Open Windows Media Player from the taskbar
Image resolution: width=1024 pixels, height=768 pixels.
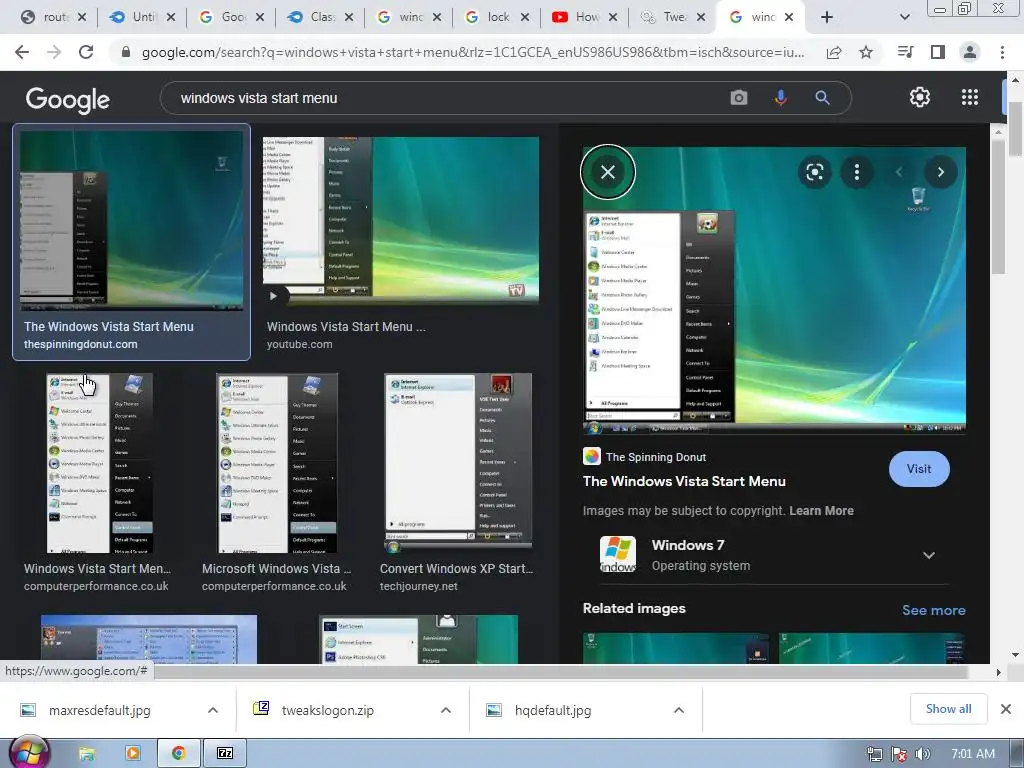[133, 754]
